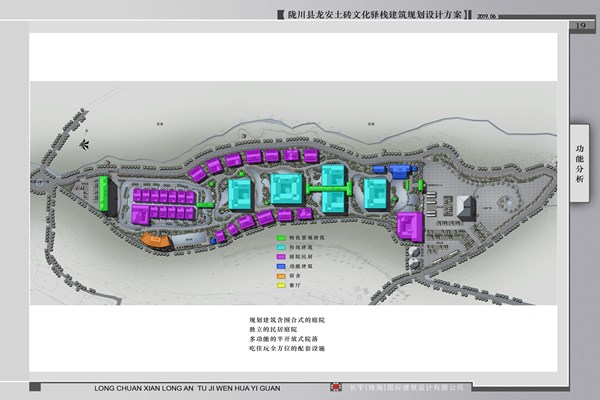Viewport: 600px width, 400px height.
Task: Click the large purple building at east side
Action: [408, 226]
